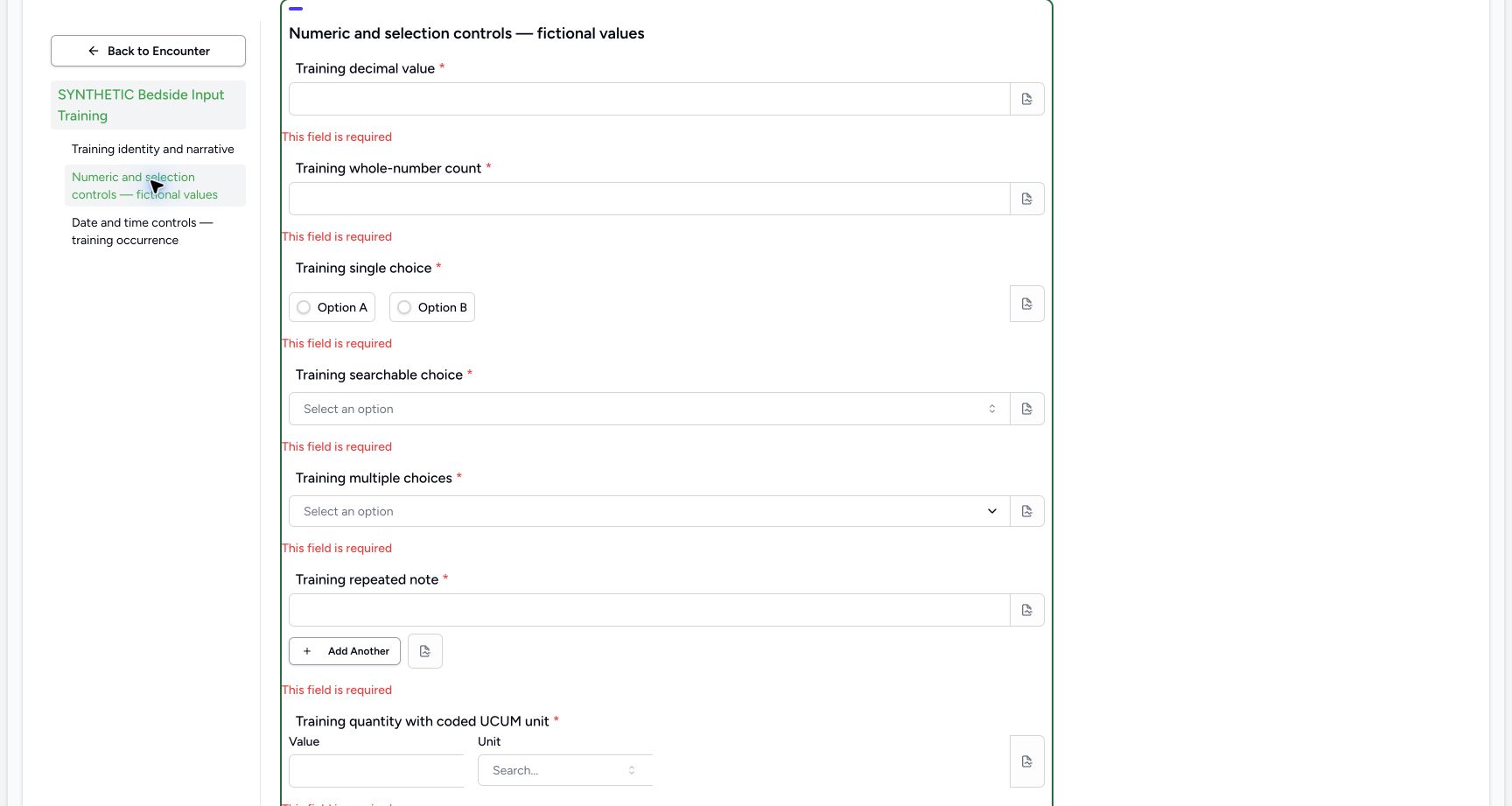Focus Training decimal value input

[649, 99]
